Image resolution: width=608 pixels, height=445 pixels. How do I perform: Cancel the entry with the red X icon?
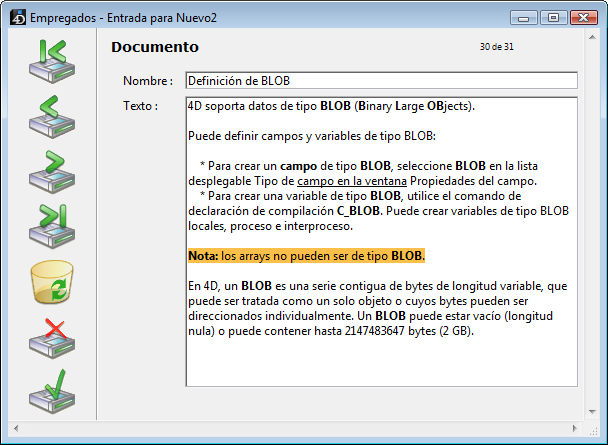(x=49, y=337)
